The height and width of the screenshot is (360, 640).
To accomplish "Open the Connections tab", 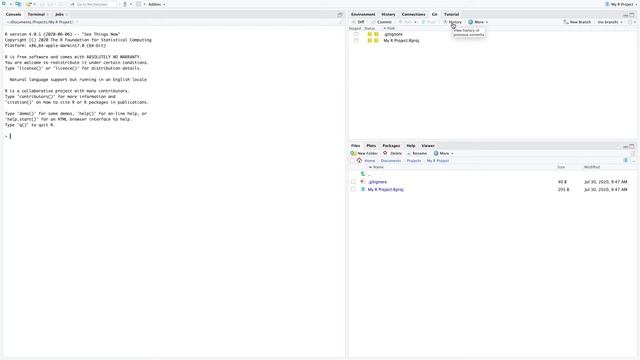I will click(413, 14).
